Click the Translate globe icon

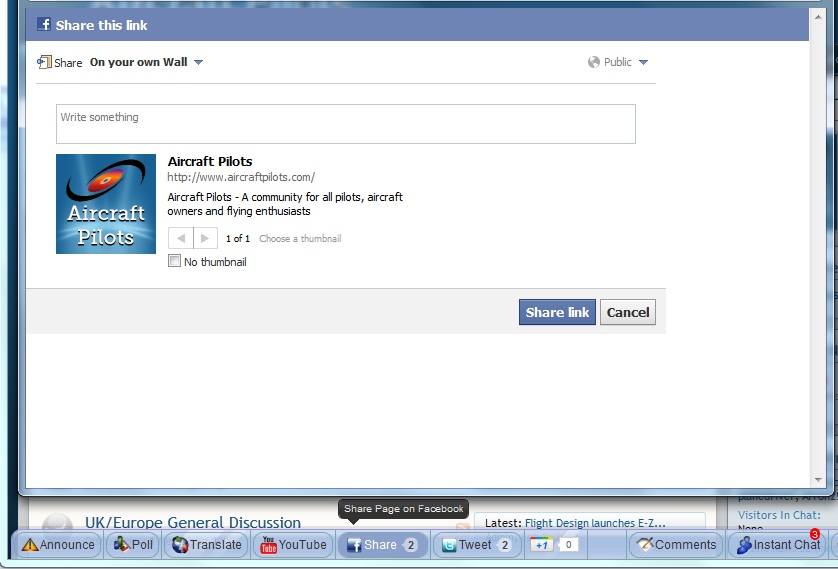point(180,544)
